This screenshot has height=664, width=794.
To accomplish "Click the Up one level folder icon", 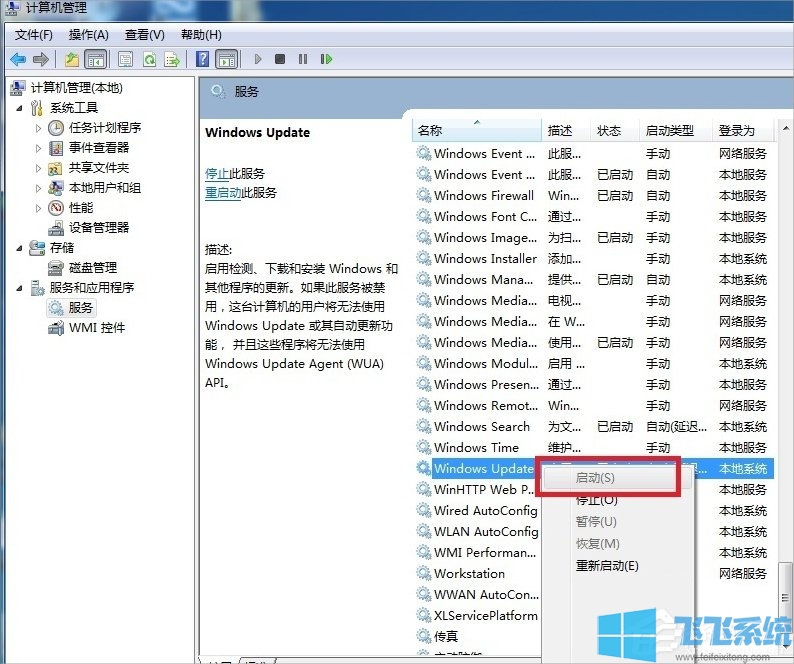I will point(71,59).
